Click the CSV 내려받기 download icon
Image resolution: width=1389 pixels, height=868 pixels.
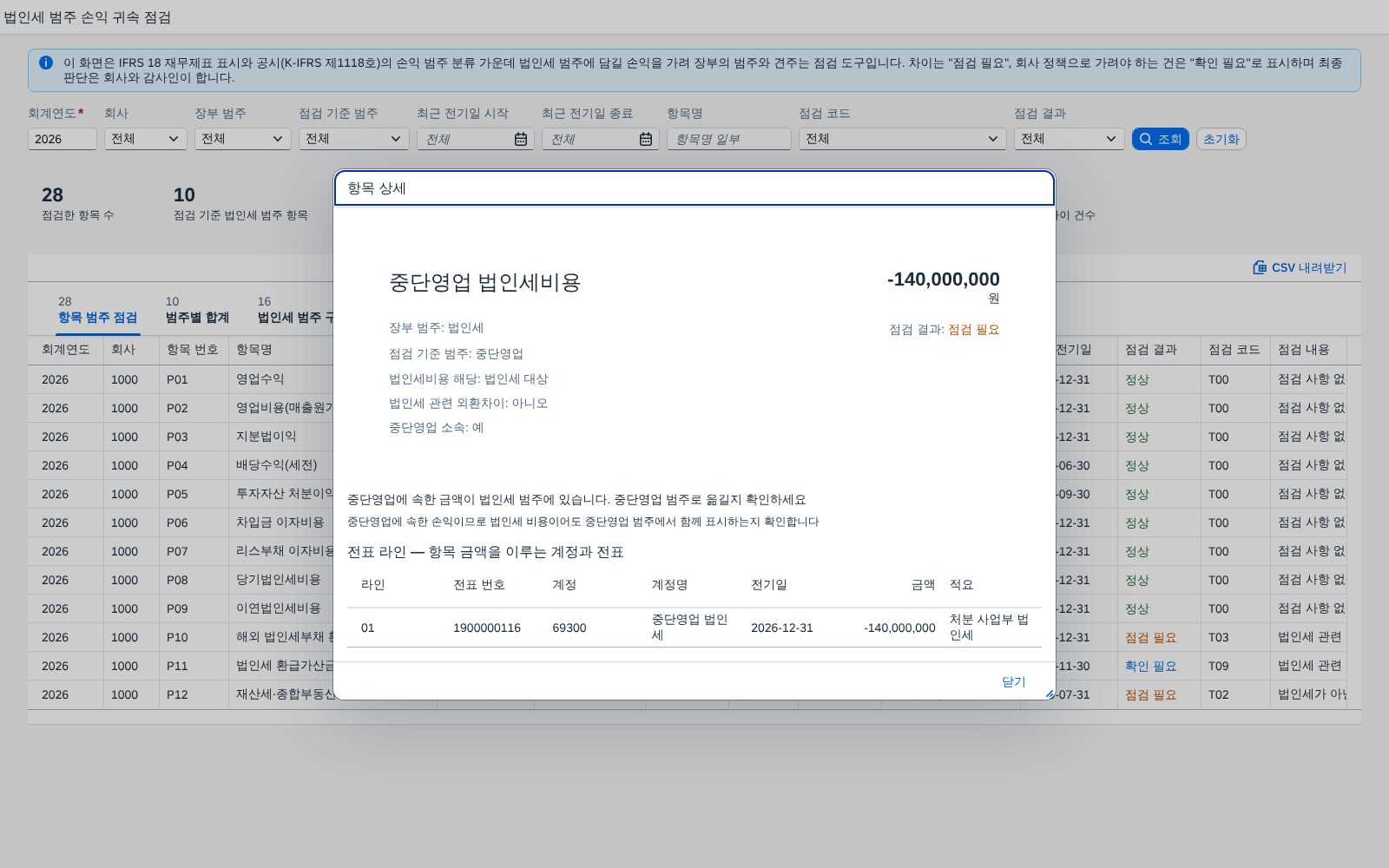[x=1260, y=267]
